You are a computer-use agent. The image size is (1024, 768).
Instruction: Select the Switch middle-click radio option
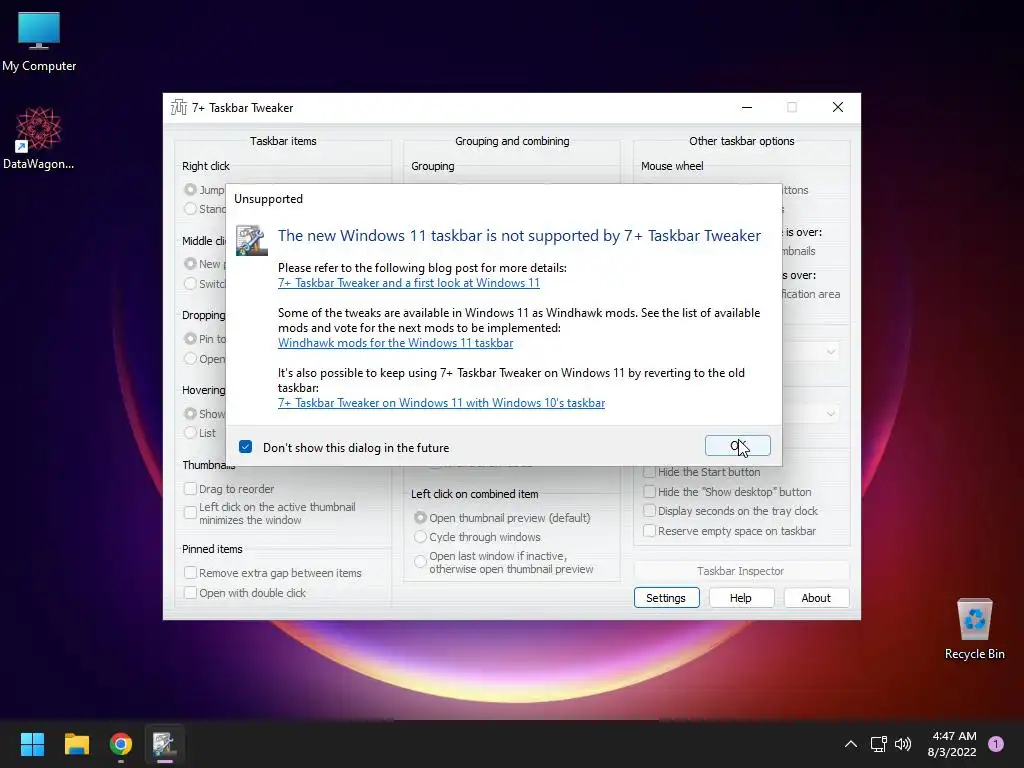[190, 283]
